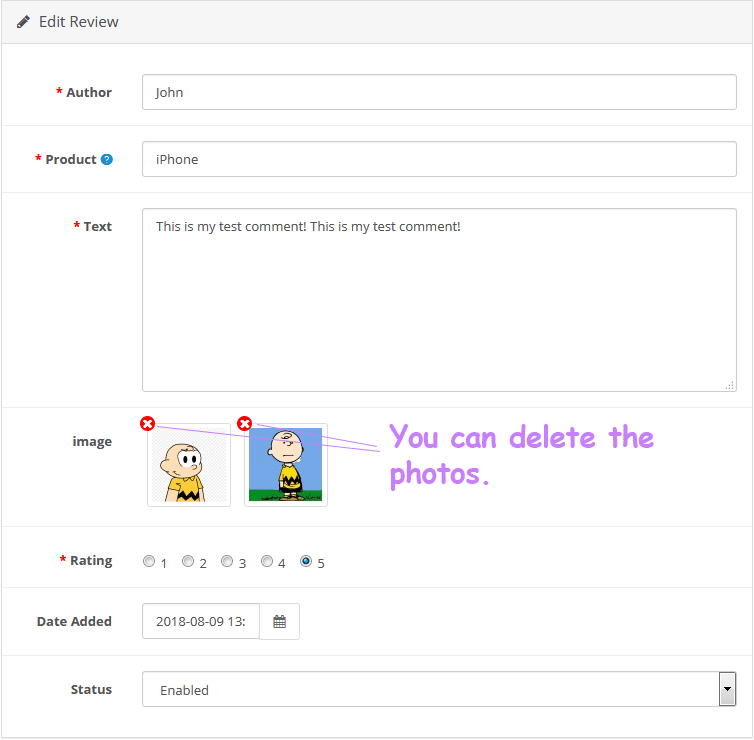
Task: Select rating 4 radio button
Action: click(267, 561)
